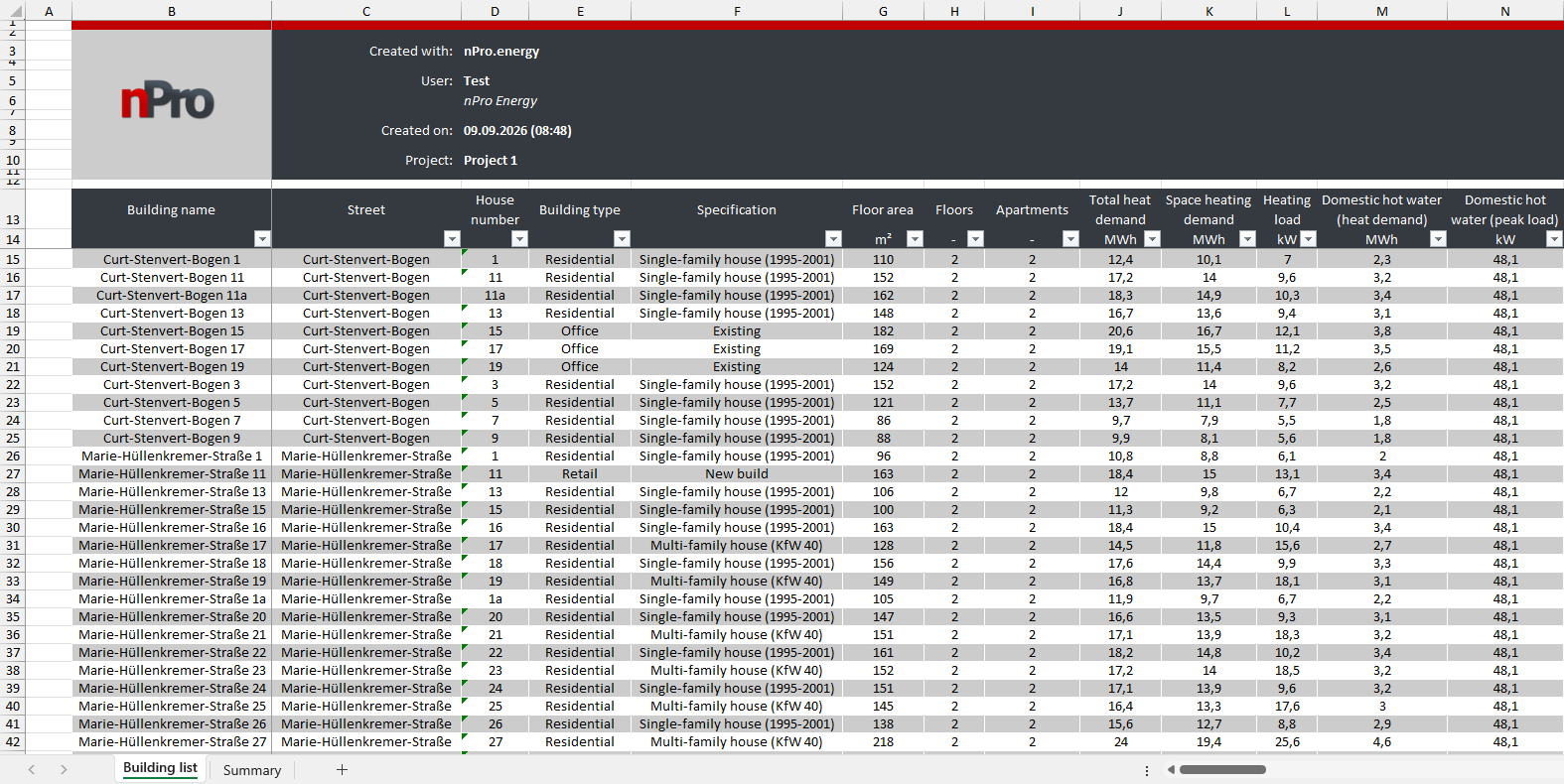The height and width of the screenshot is (784, 1564).
Task: Select floor area '218' cell
Action: coord(883,741)
